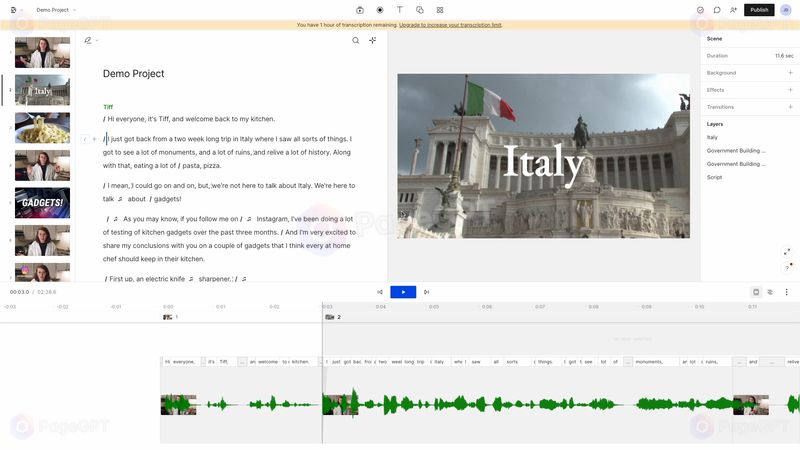The height and width of the screenshot is (450, 800).
Task: Select the GADGETS! scene thumbnail
Action: [x=42, y=203]
